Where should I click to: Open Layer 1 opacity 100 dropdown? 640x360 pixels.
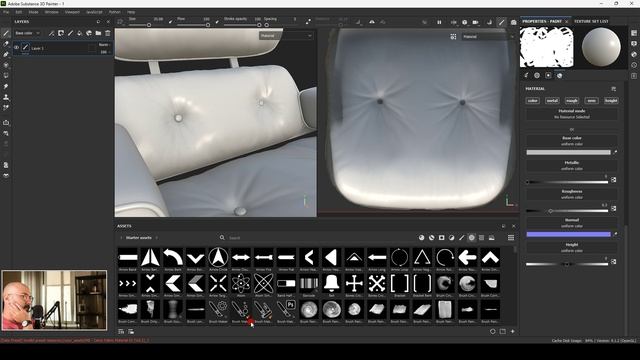pyautogui.click(x=104, y=52)
